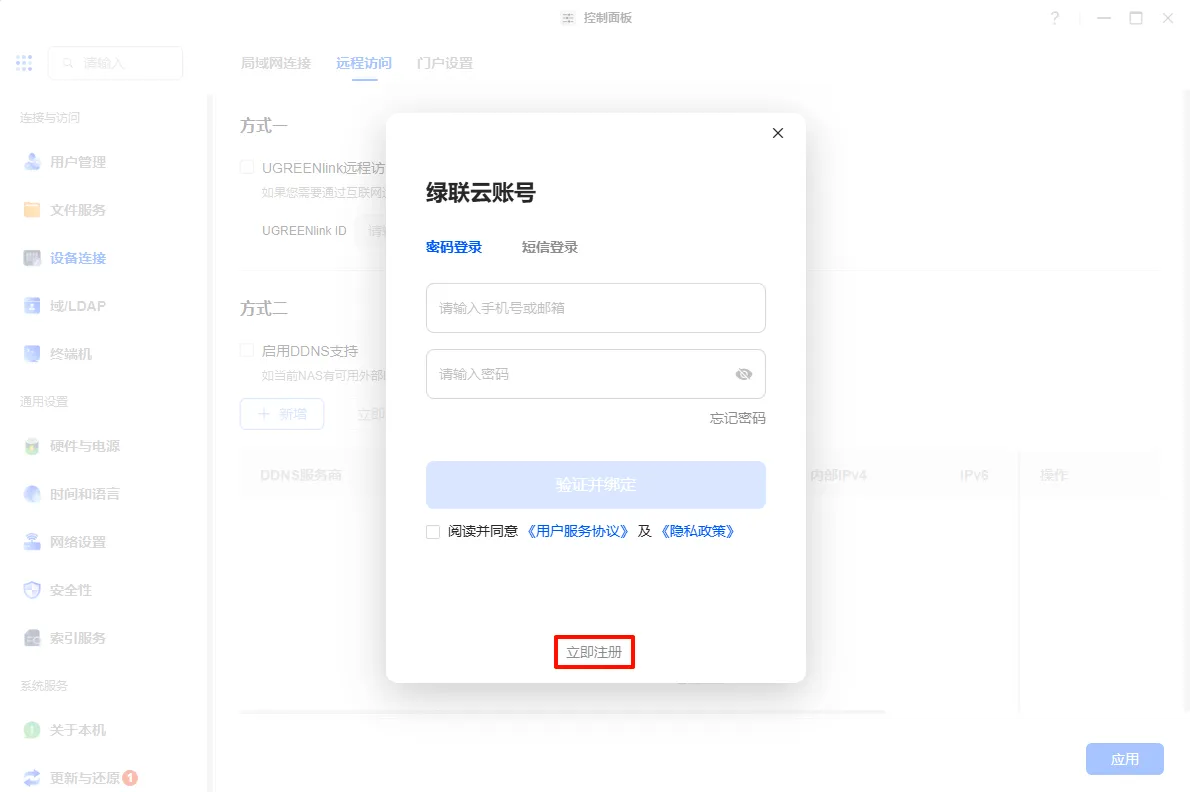The image size is (1190, 792).
Task: Click the phone or email input field
Action: pos(595,308)
